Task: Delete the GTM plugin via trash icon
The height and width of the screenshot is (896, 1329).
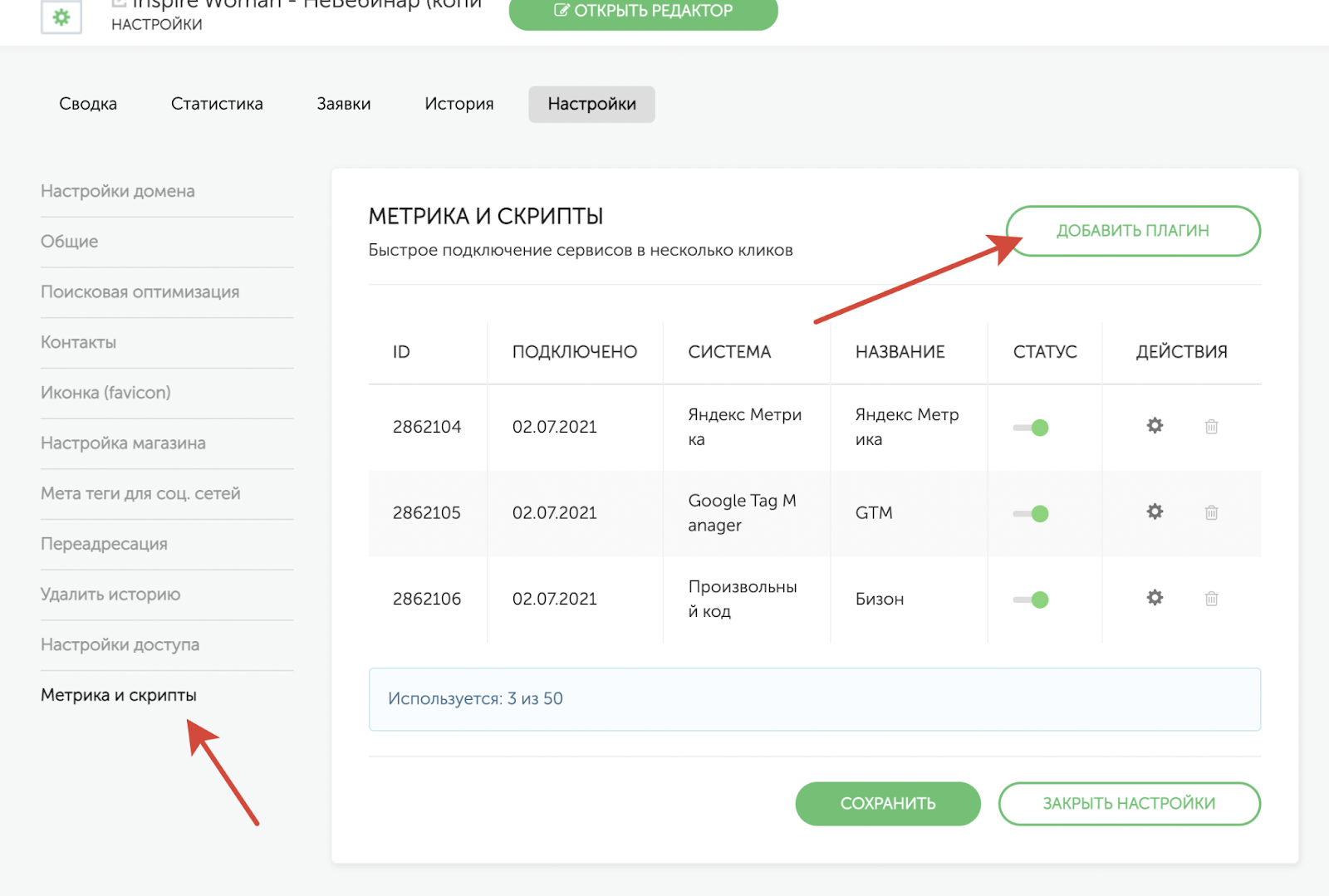Action: click(x=1211, y=512)
